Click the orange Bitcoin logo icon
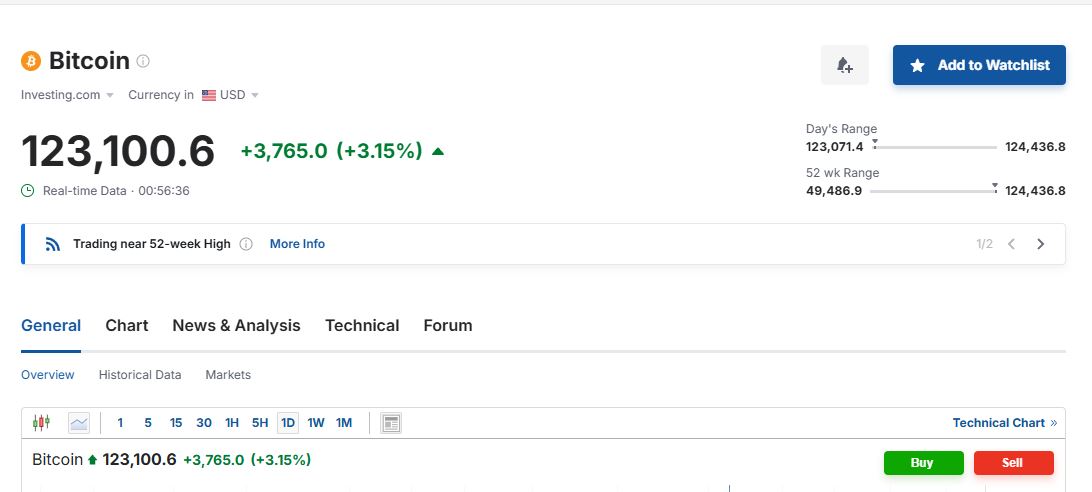 pos(31,61)
